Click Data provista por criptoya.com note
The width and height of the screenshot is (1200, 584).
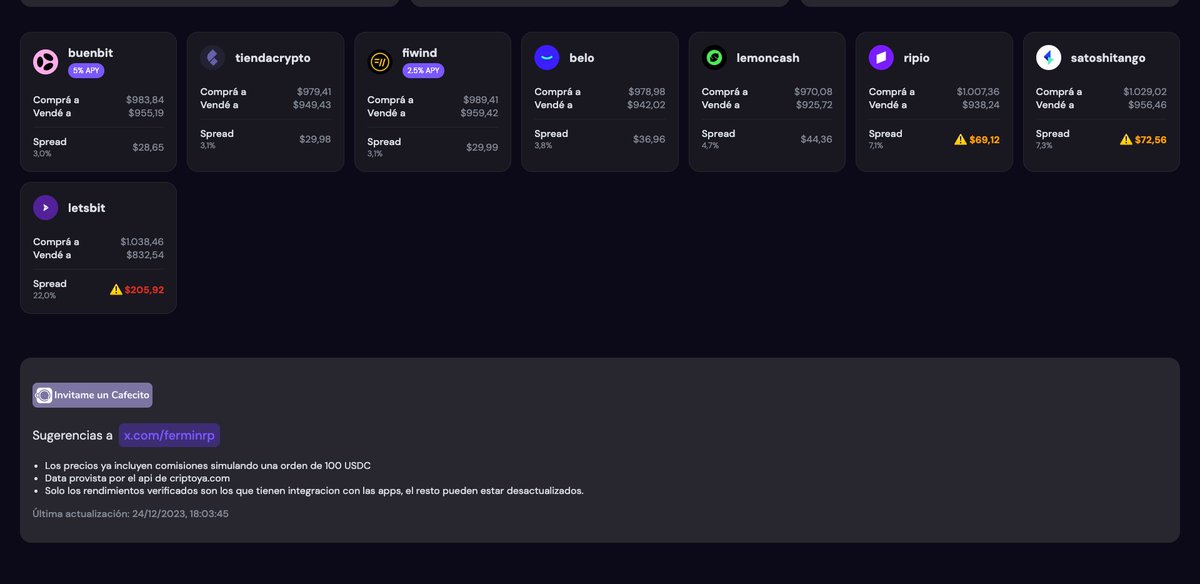138,478
